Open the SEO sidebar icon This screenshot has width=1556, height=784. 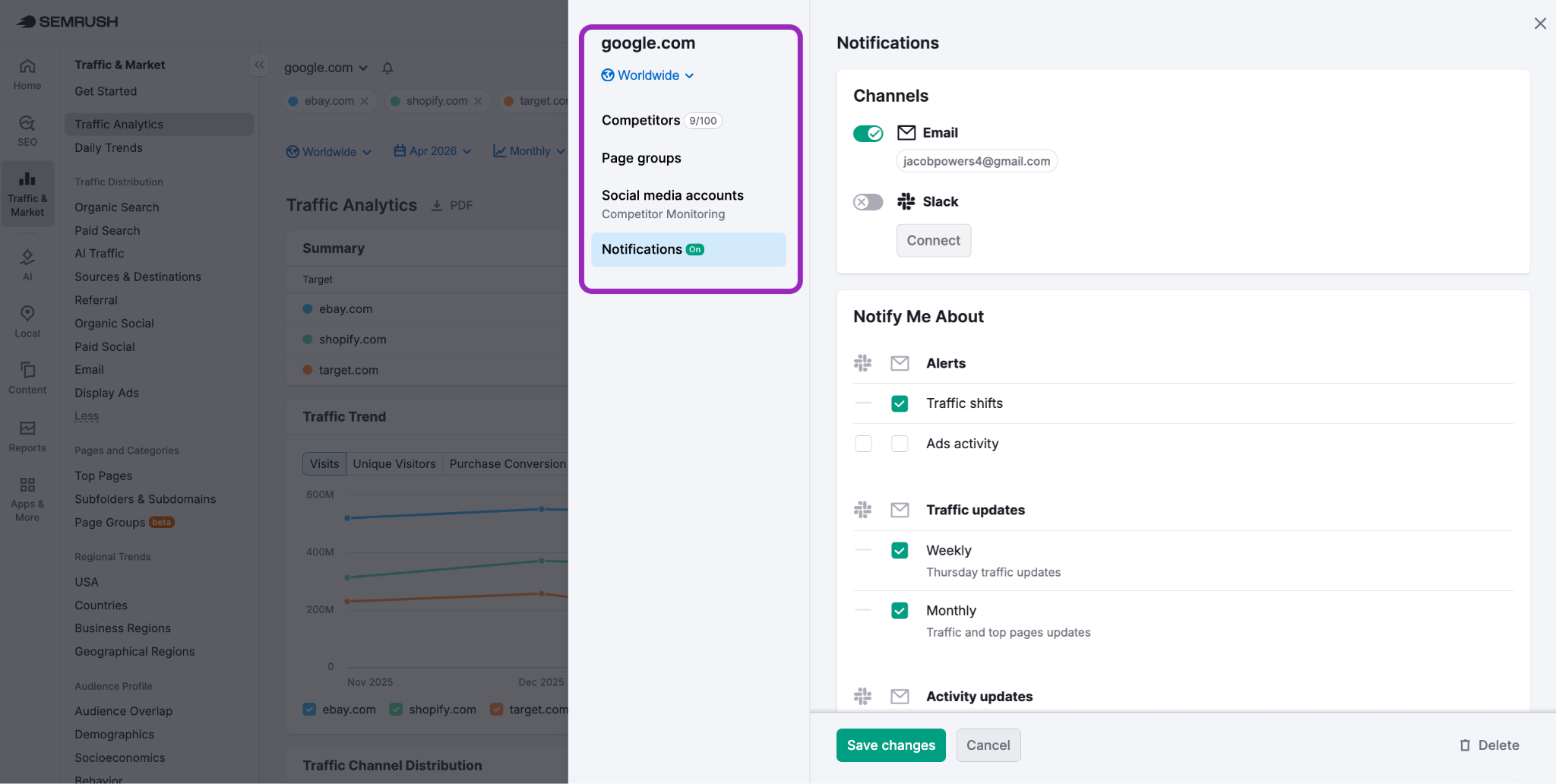pyautogui.click(x=27, y=131)
